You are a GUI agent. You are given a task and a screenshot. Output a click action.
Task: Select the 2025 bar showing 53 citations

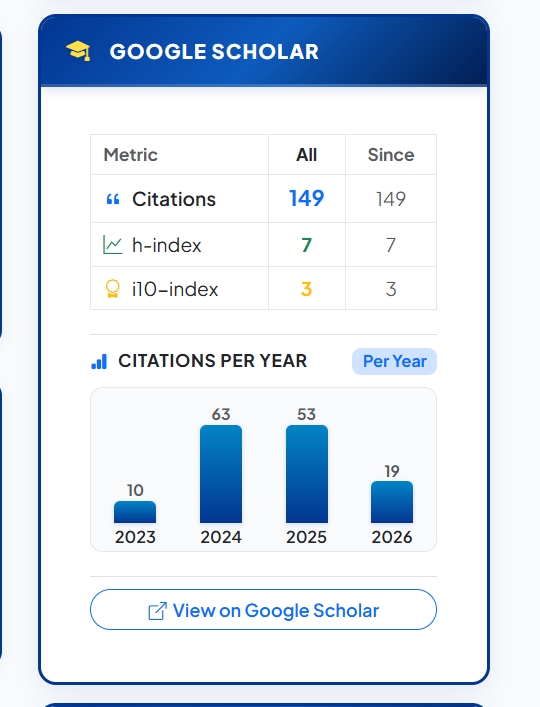click(x=307, y=474)
